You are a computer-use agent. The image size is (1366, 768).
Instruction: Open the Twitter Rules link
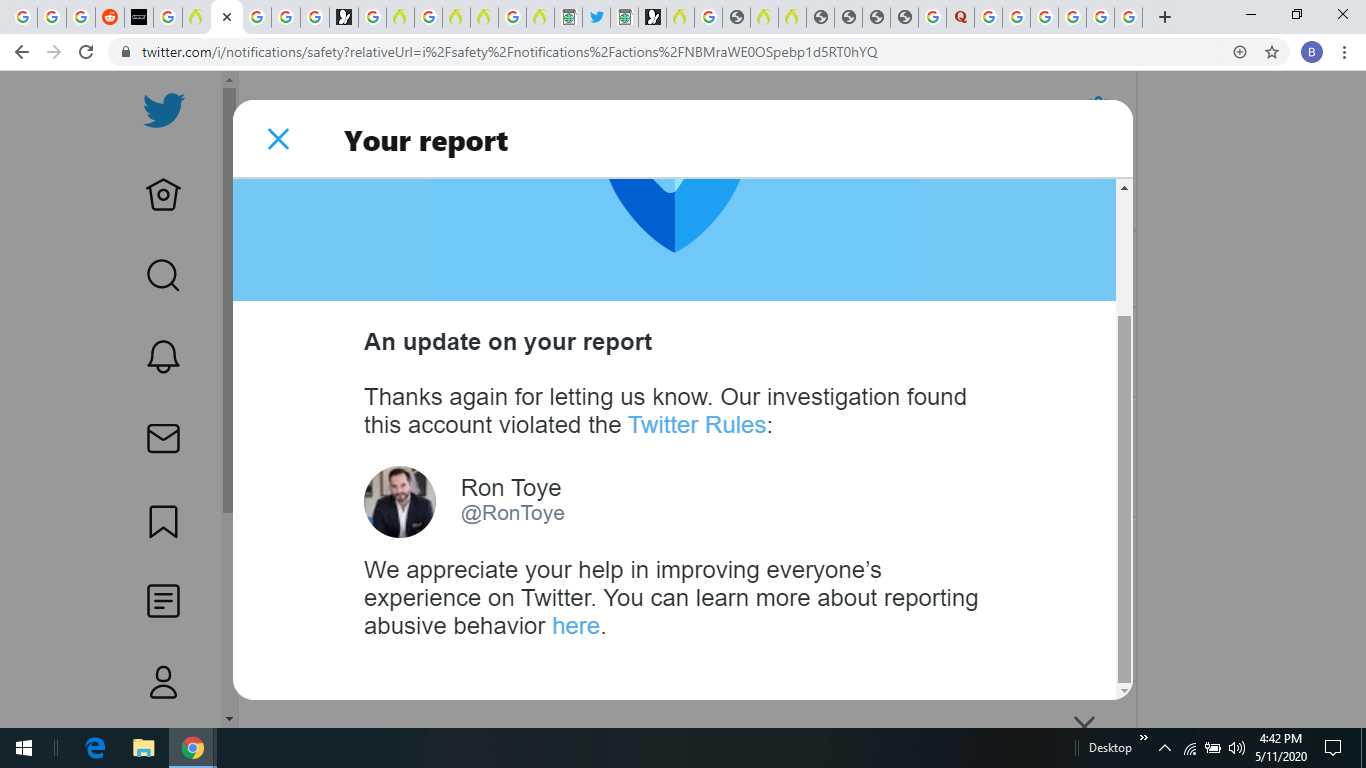point(696,425)
